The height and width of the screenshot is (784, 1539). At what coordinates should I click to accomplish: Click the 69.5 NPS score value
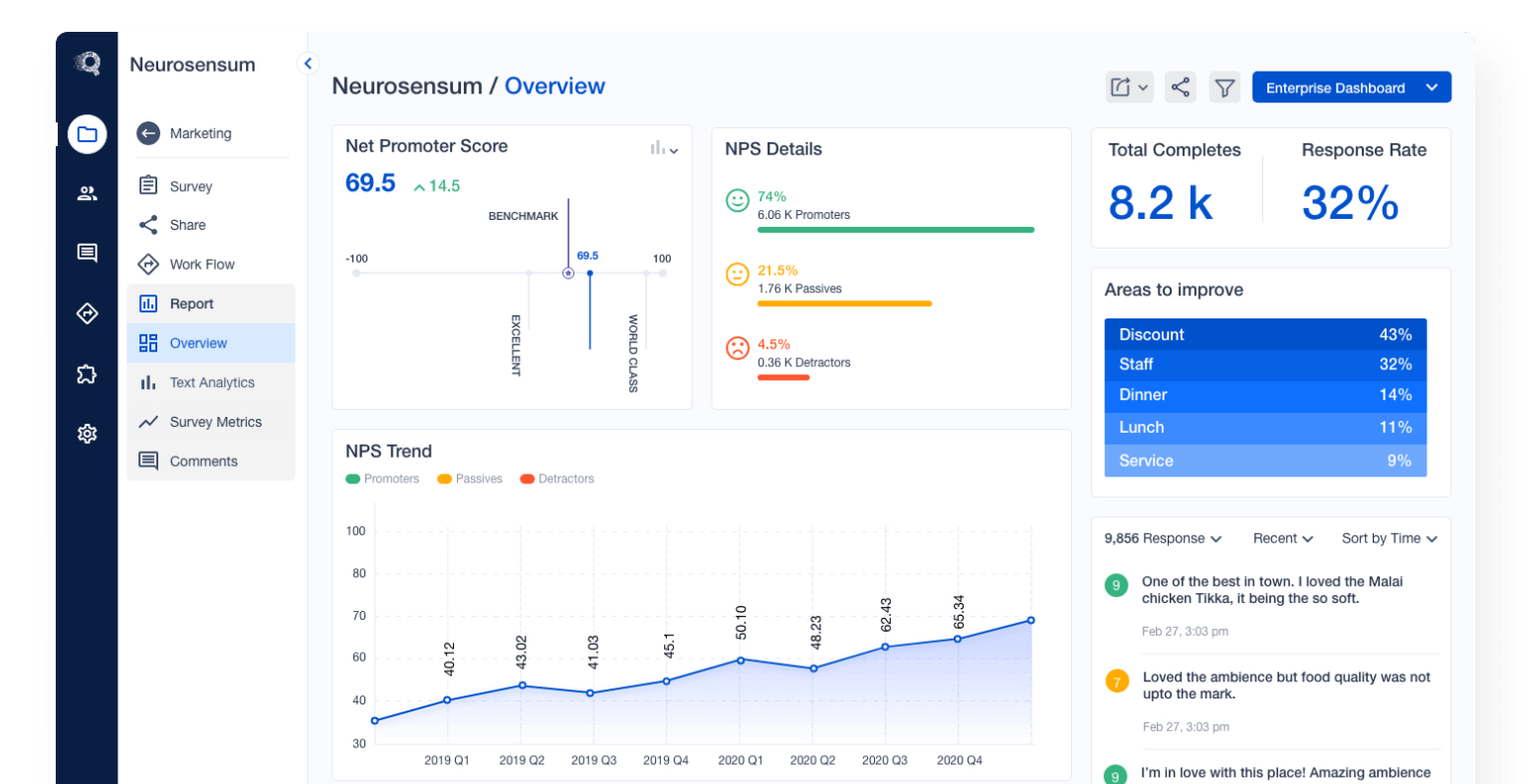370,183
